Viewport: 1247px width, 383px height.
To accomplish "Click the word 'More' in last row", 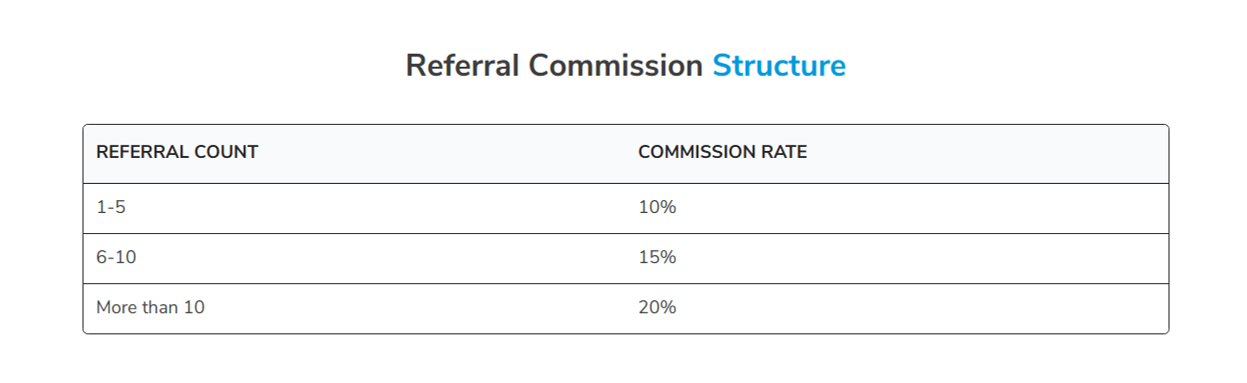I will click(x=115, y=308).
